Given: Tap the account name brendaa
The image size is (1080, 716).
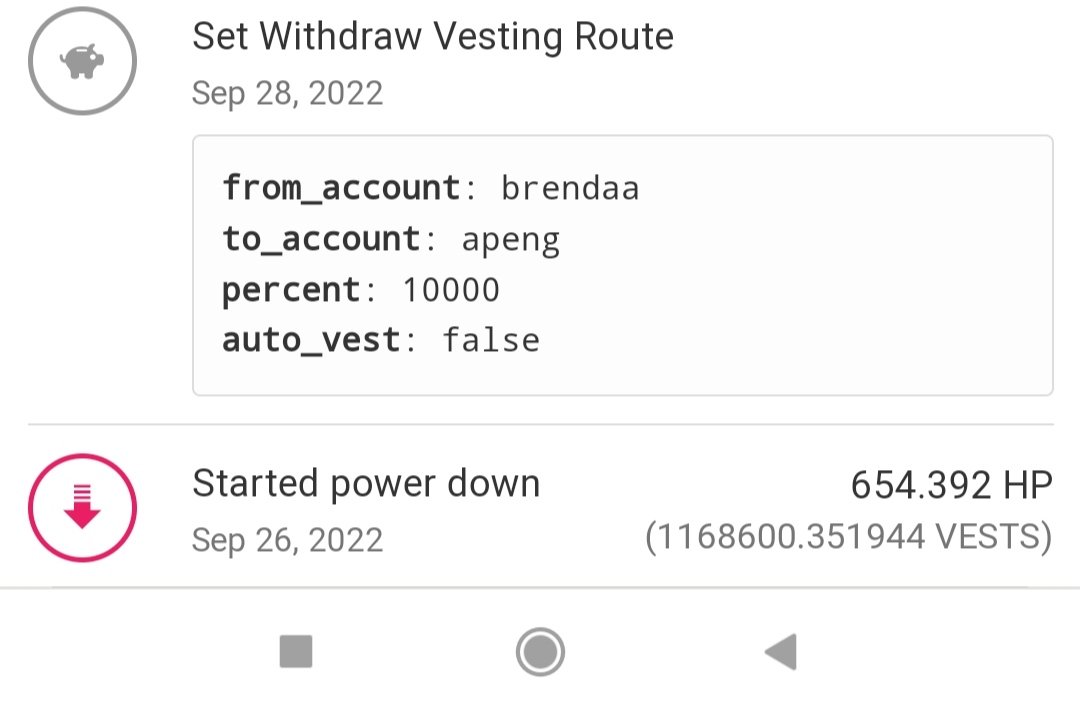Looking at the screenshot, I should click(570, 189).
